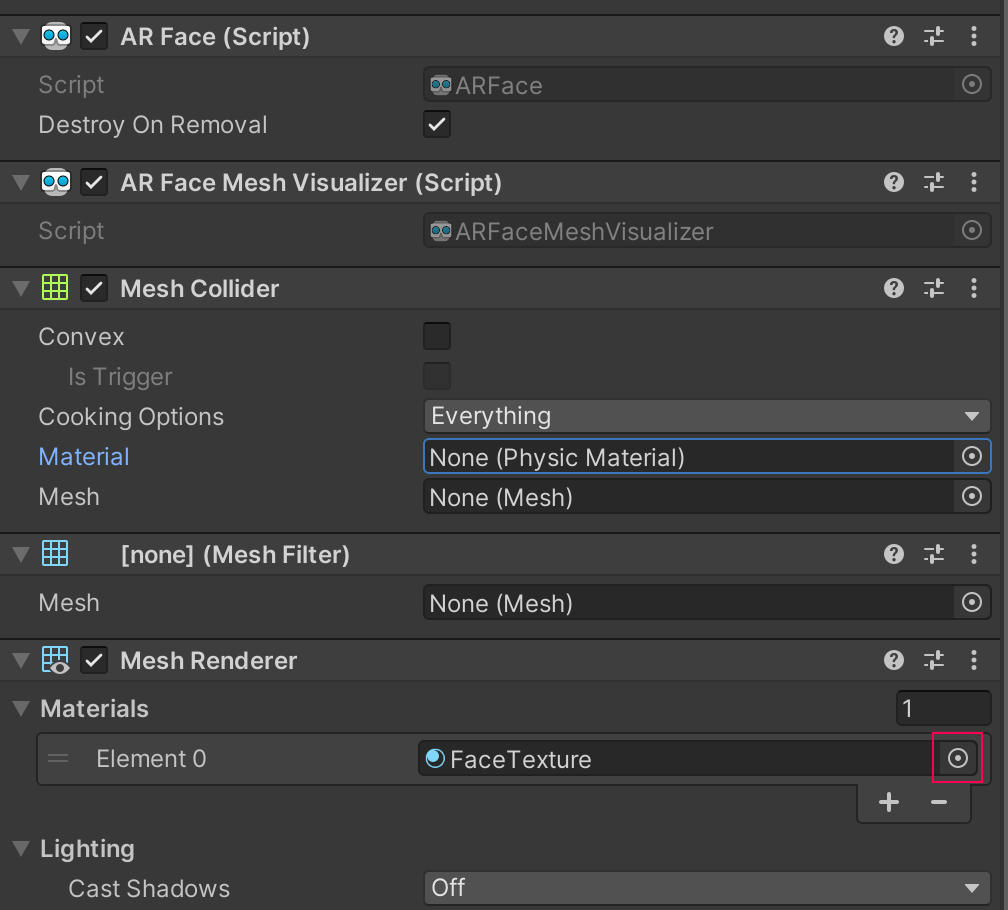This screenshot has height=910, width=1008.
Task: Open the Cast Shadows dropdown
Action: [706, 888]
